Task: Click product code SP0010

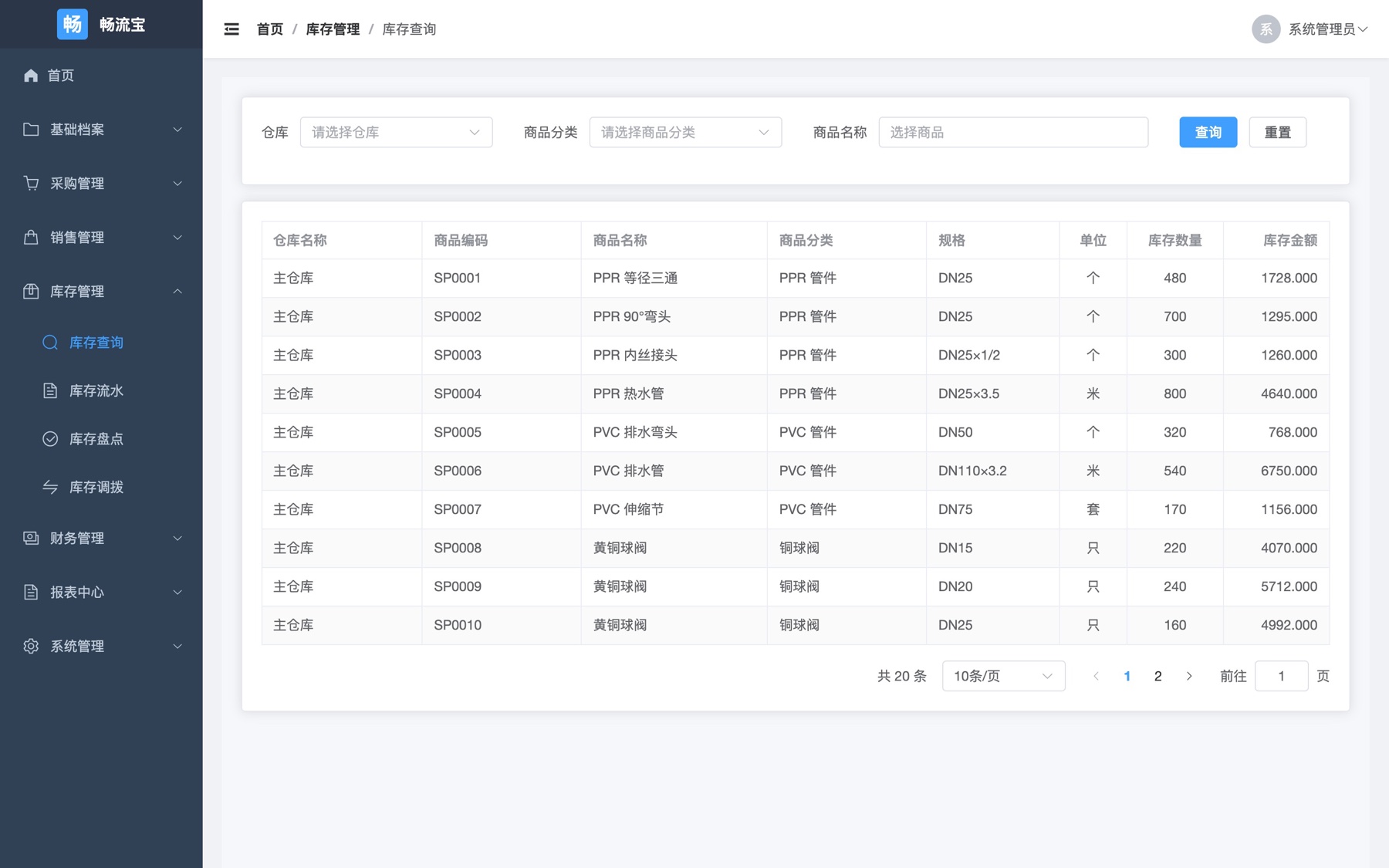Action: (x=458, y=626)
